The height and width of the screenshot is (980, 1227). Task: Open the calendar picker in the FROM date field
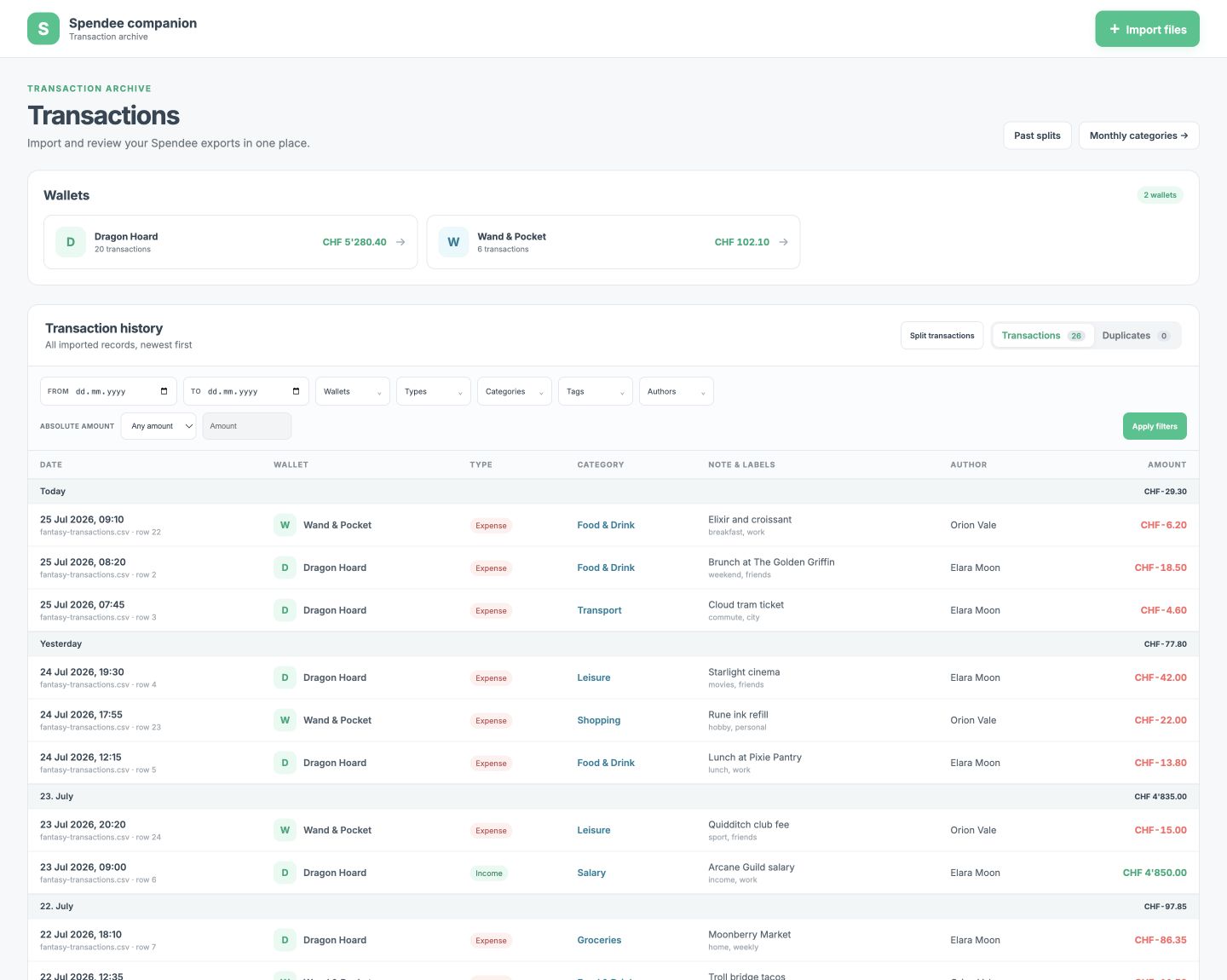[x=164, y=392]
